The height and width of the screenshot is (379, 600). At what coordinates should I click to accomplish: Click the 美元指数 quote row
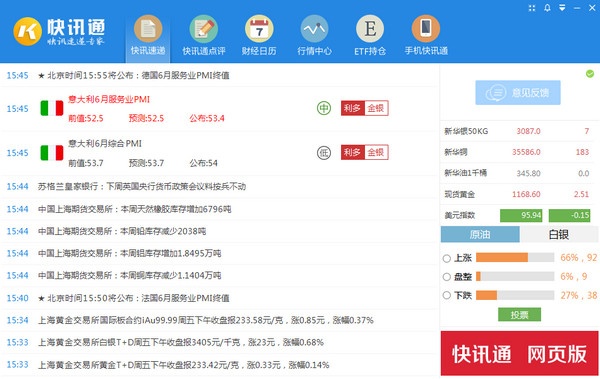[x=518, y=215]
